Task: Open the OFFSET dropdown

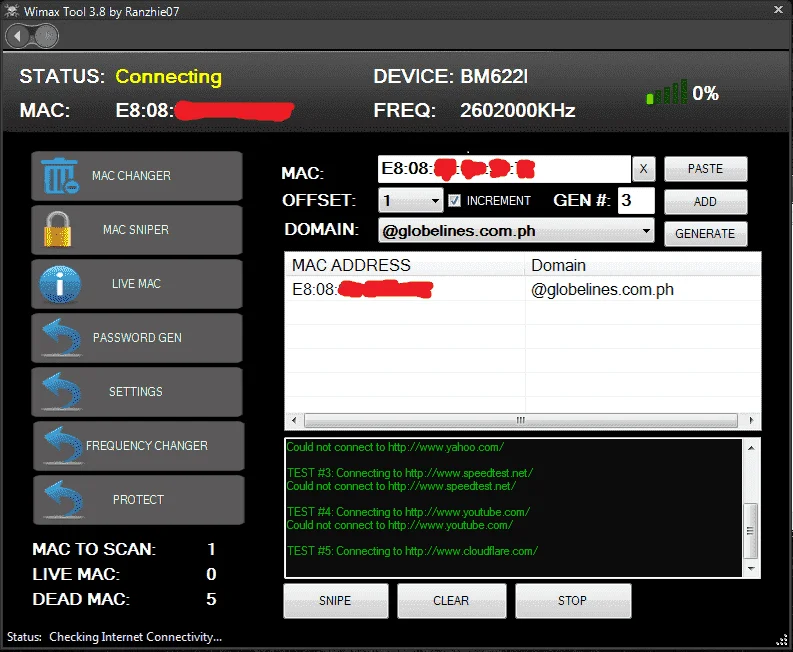Action: [x=411, y=201]
